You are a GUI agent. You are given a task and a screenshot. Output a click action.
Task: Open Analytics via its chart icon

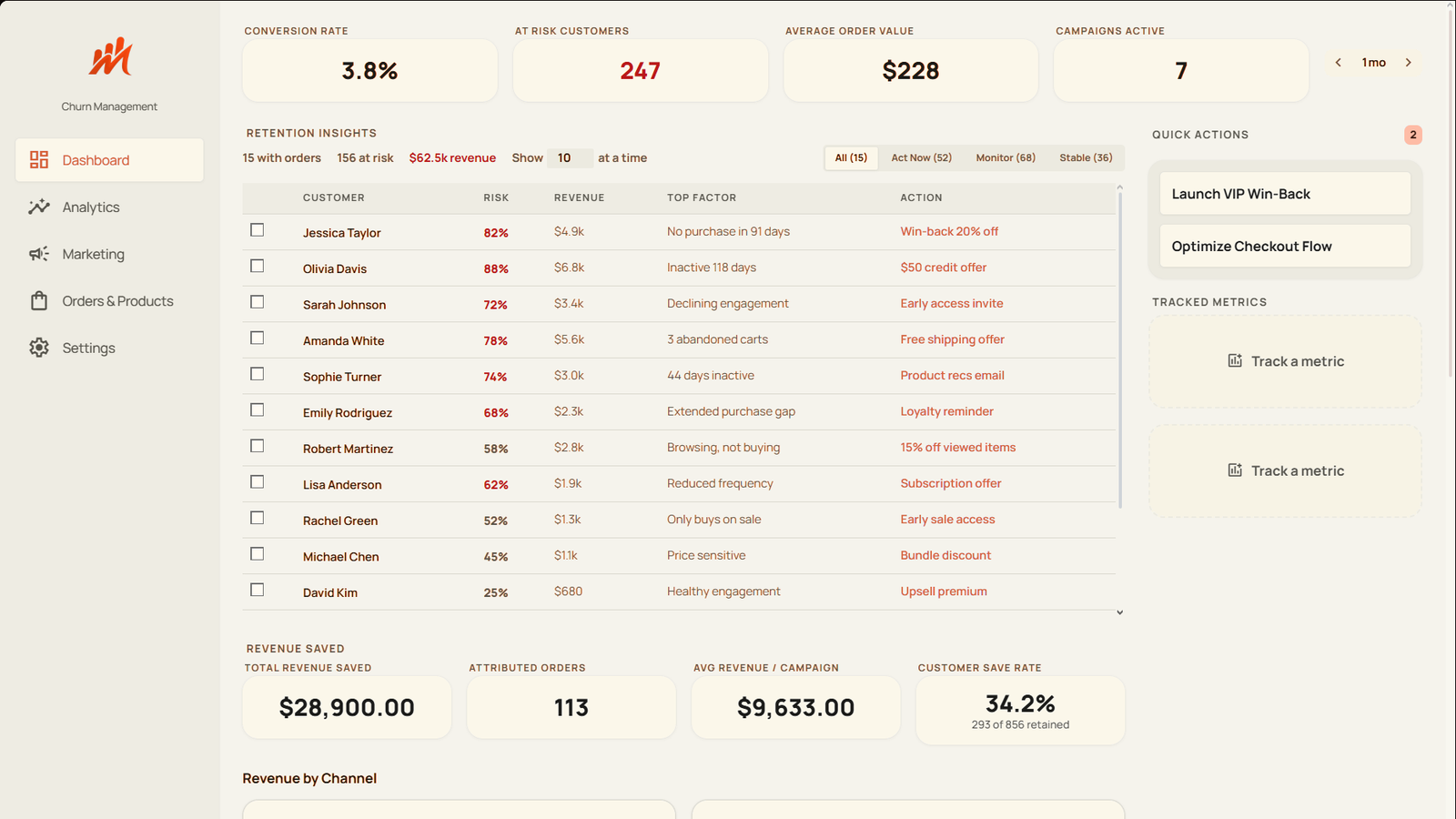pos(39,207)
